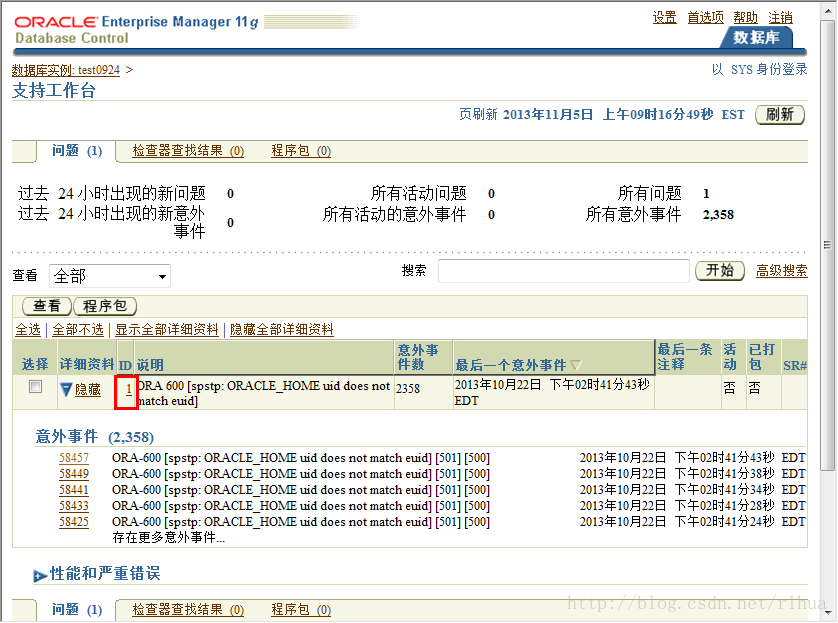
Task: Open the 高级搜索 link
Action: 781,271
